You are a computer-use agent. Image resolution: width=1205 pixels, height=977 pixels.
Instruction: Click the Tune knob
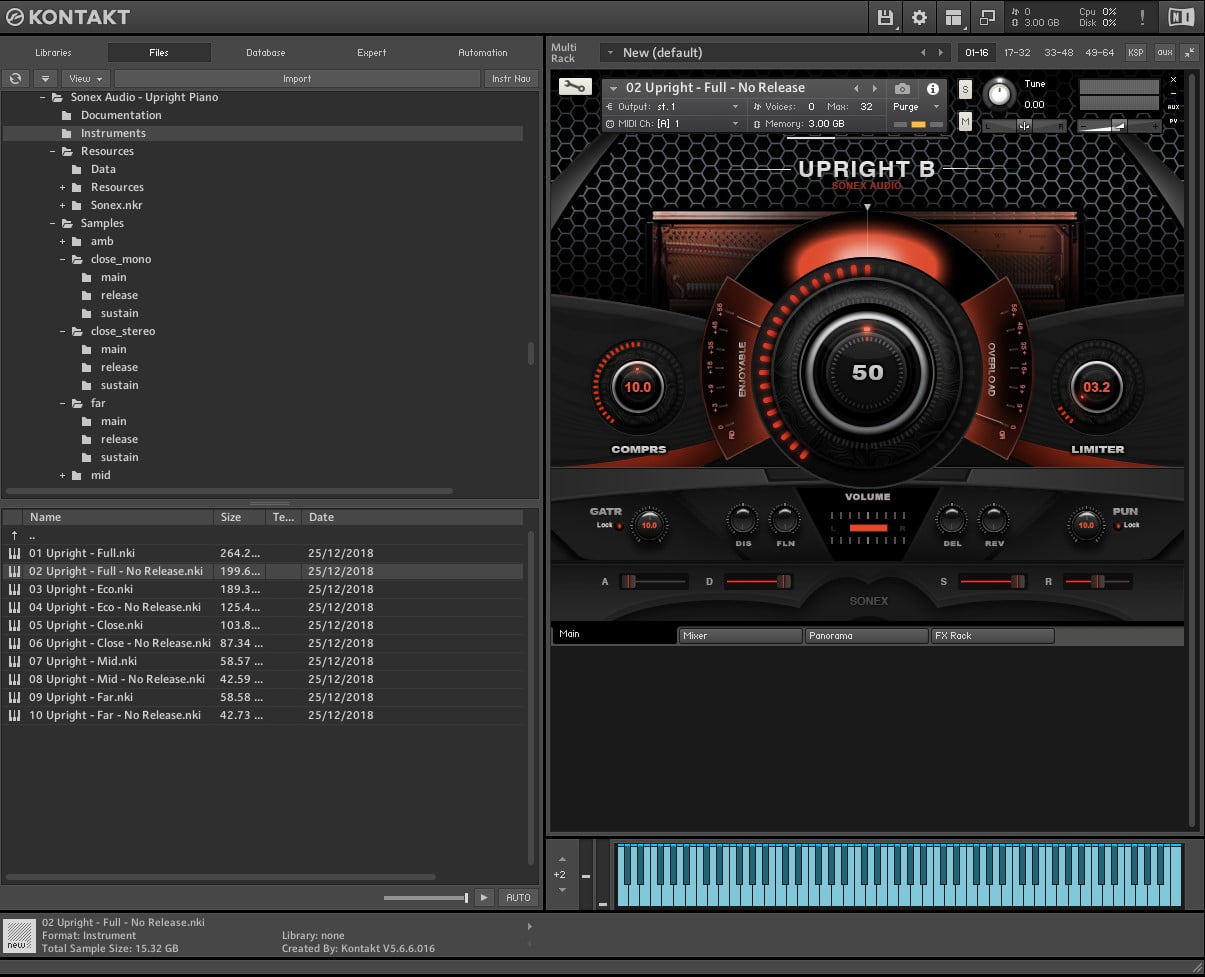tap(999, 93)
